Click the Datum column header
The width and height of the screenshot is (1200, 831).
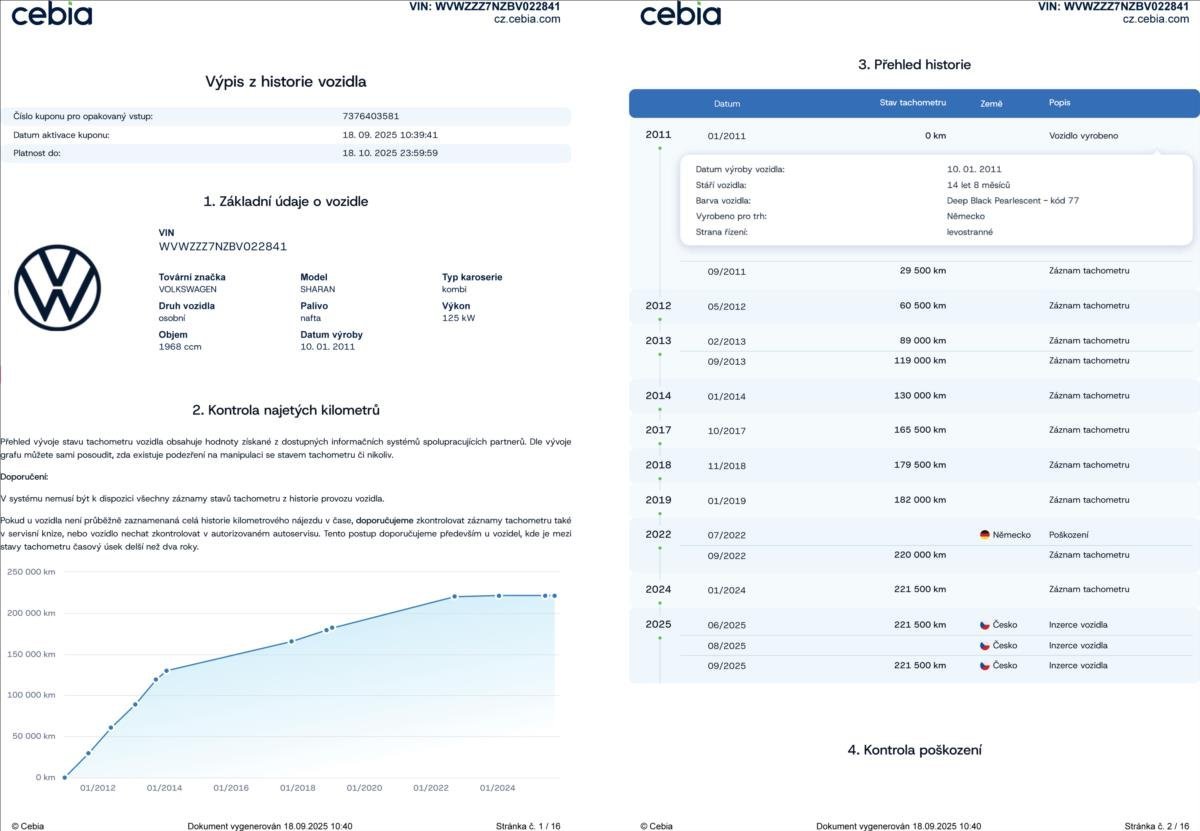click(x=727, y=104)
